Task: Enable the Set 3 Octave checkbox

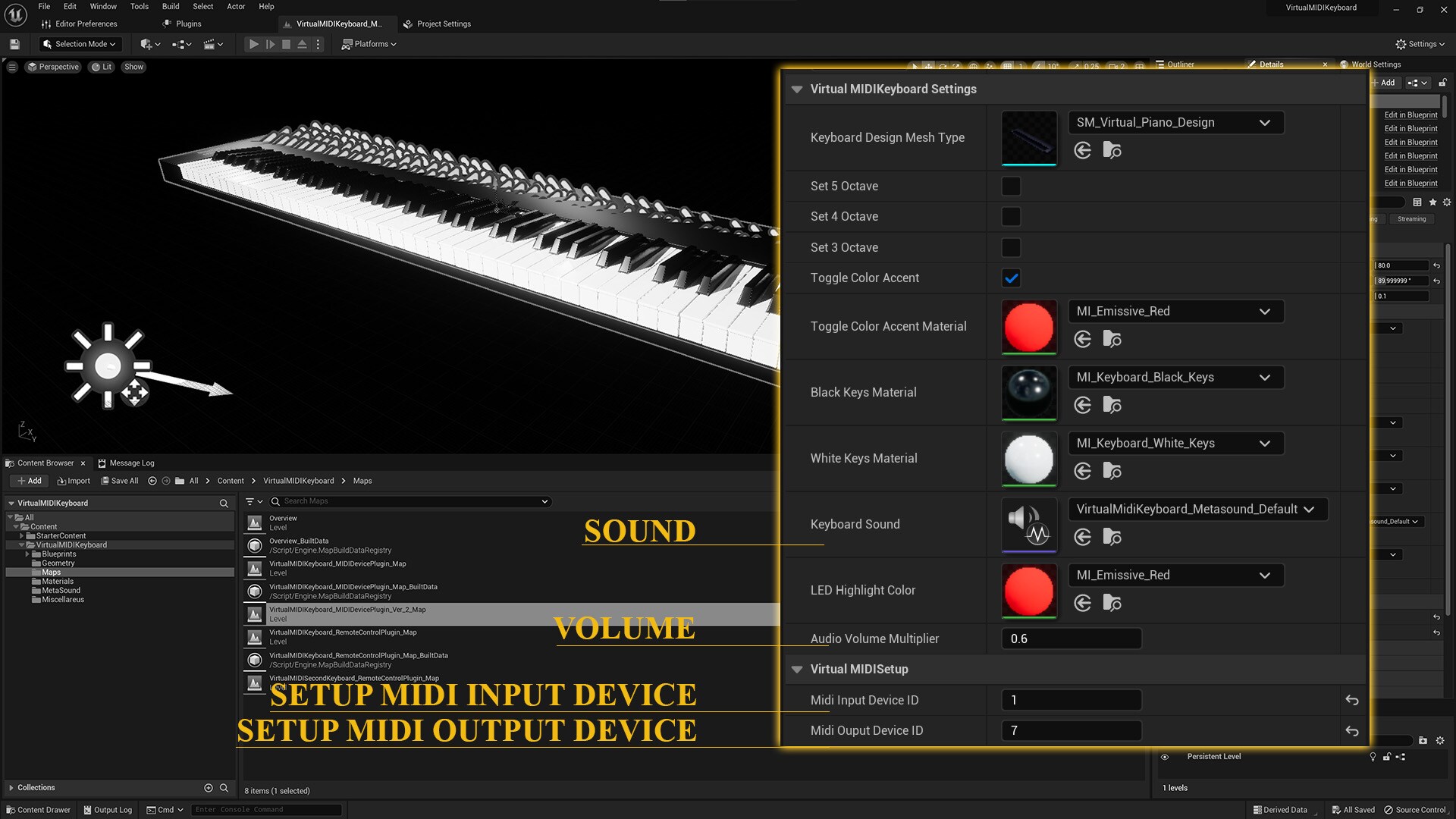Action: coord(1010,247)
